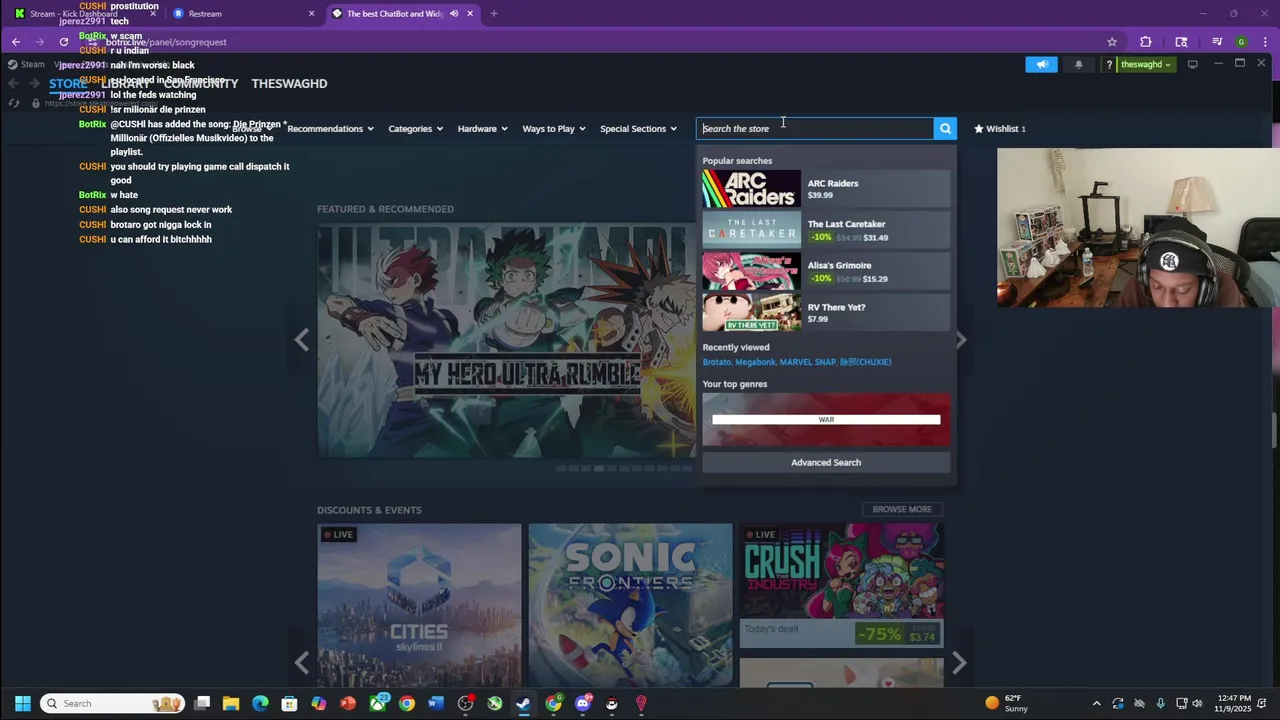This screenshot has width=1280, height=720.
Task: Expand the Recommendations dropdown
Action: click(330, 128)
